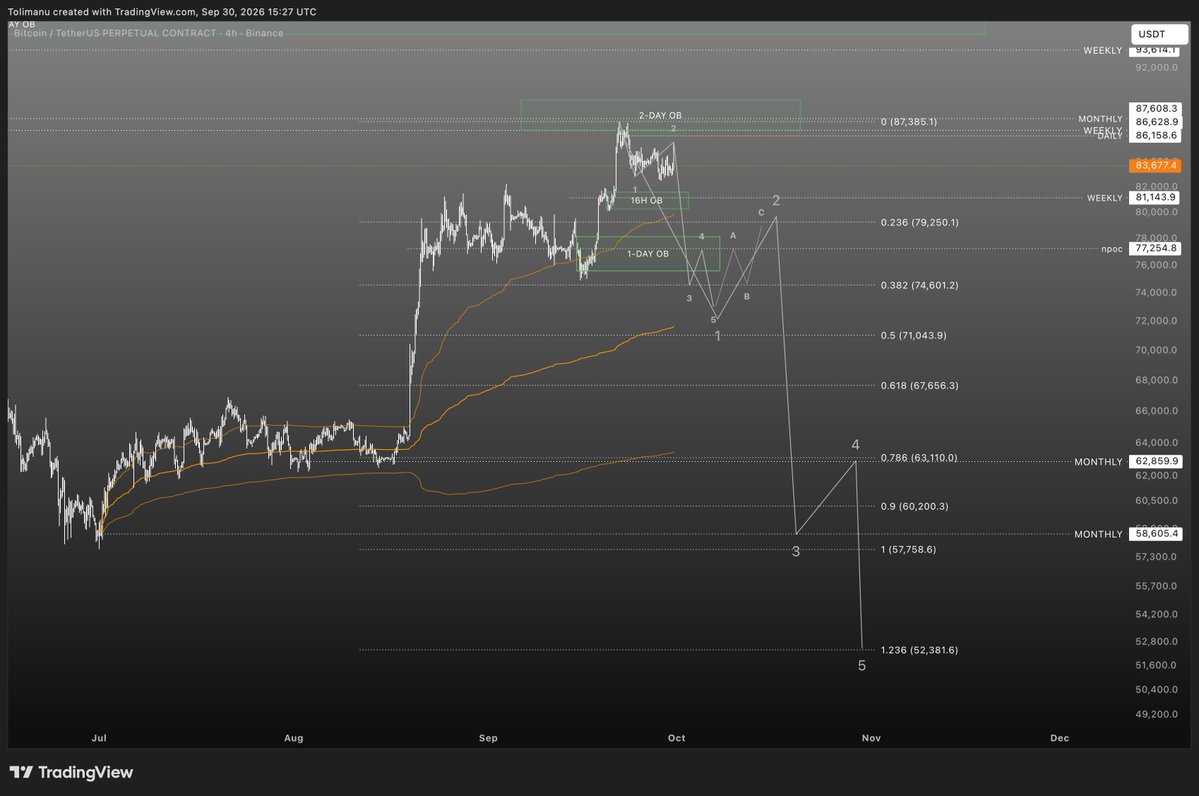Viewport: 1199px width, 796px height.
Task: Select the 86,628.9 price label
Action: [x=1155, y=122]
